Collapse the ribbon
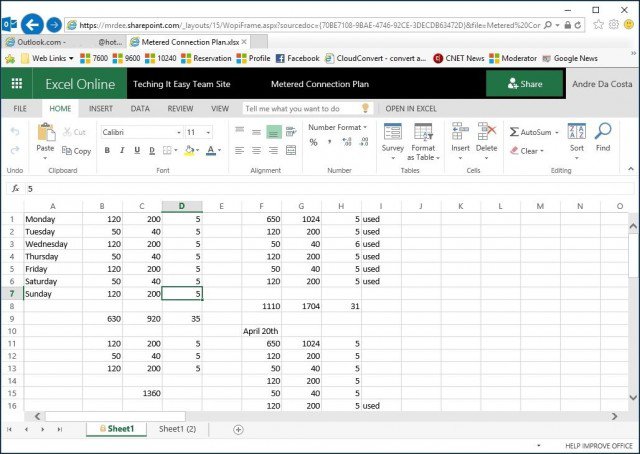Screen dimensions: 640x454 (631, 169)
